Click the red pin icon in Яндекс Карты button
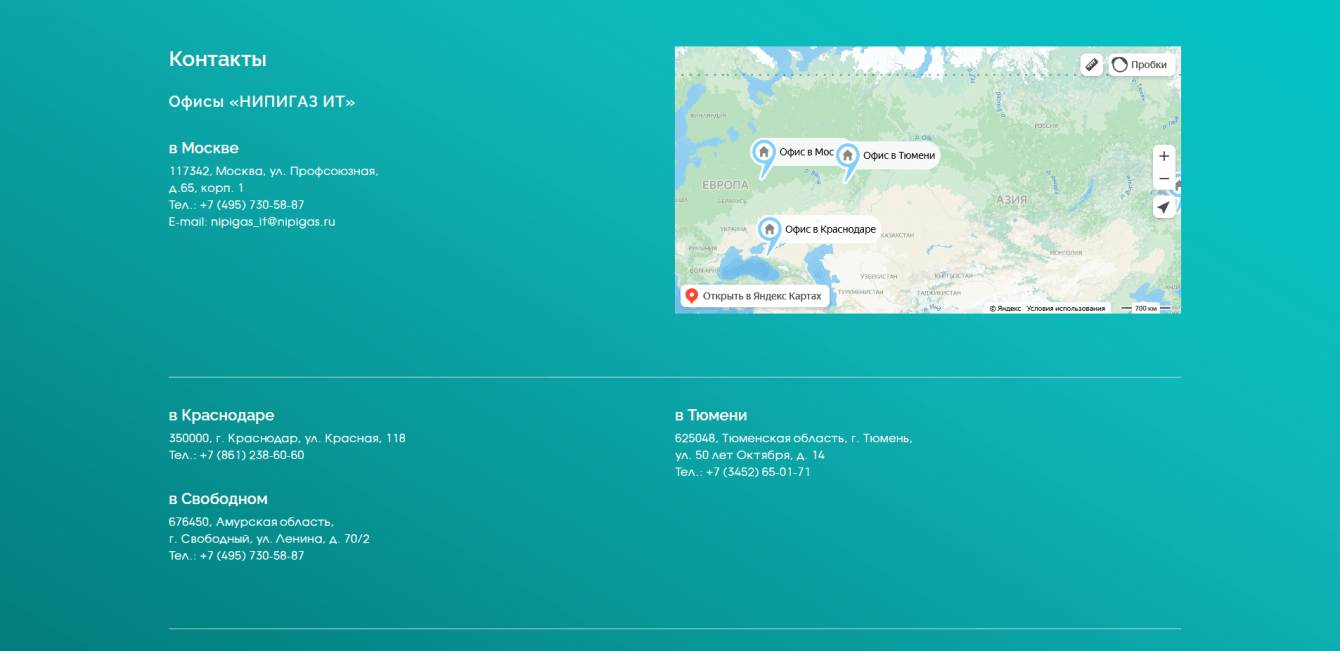Screen dimensions: 1340x651 691,296
